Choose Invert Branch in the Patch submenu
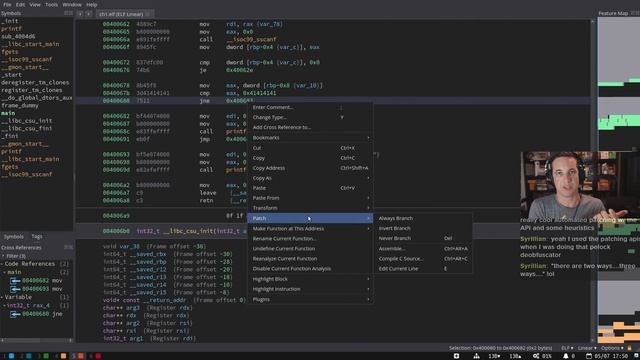 395,229
